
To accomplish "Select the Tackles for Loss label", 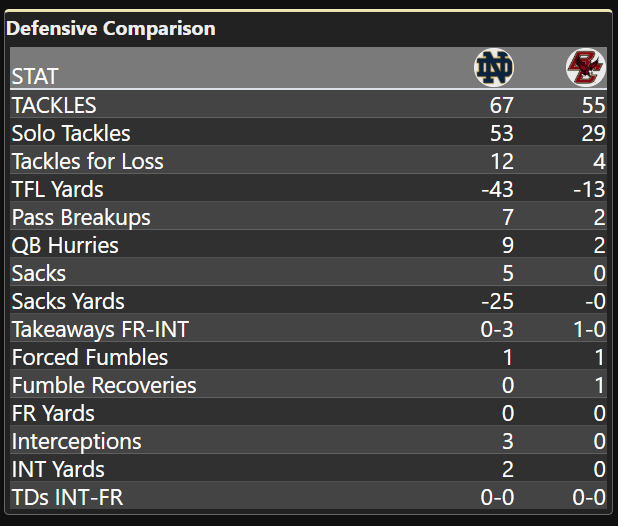I will point(87,161).
